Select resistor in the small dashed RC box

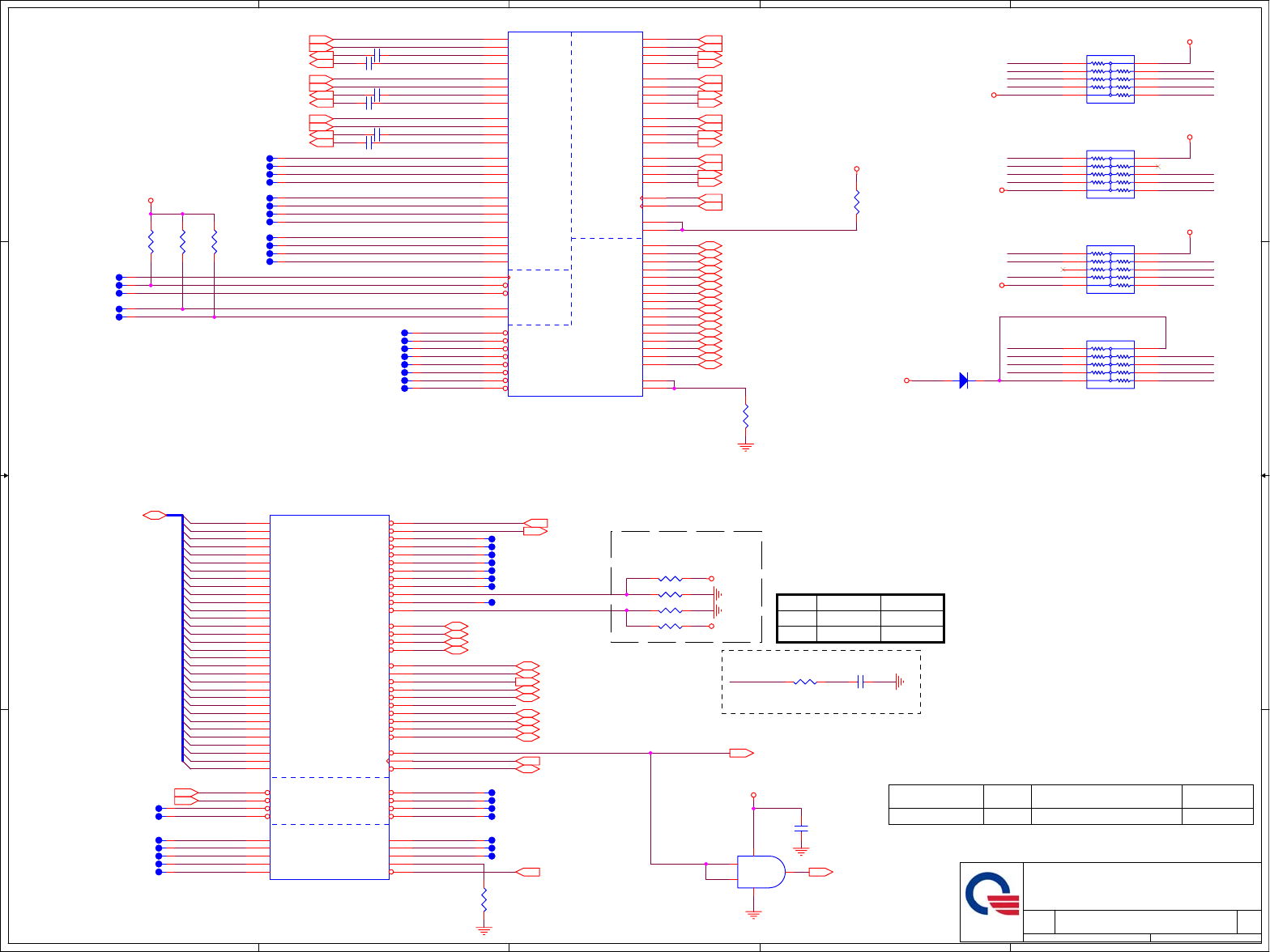(805, 682)
